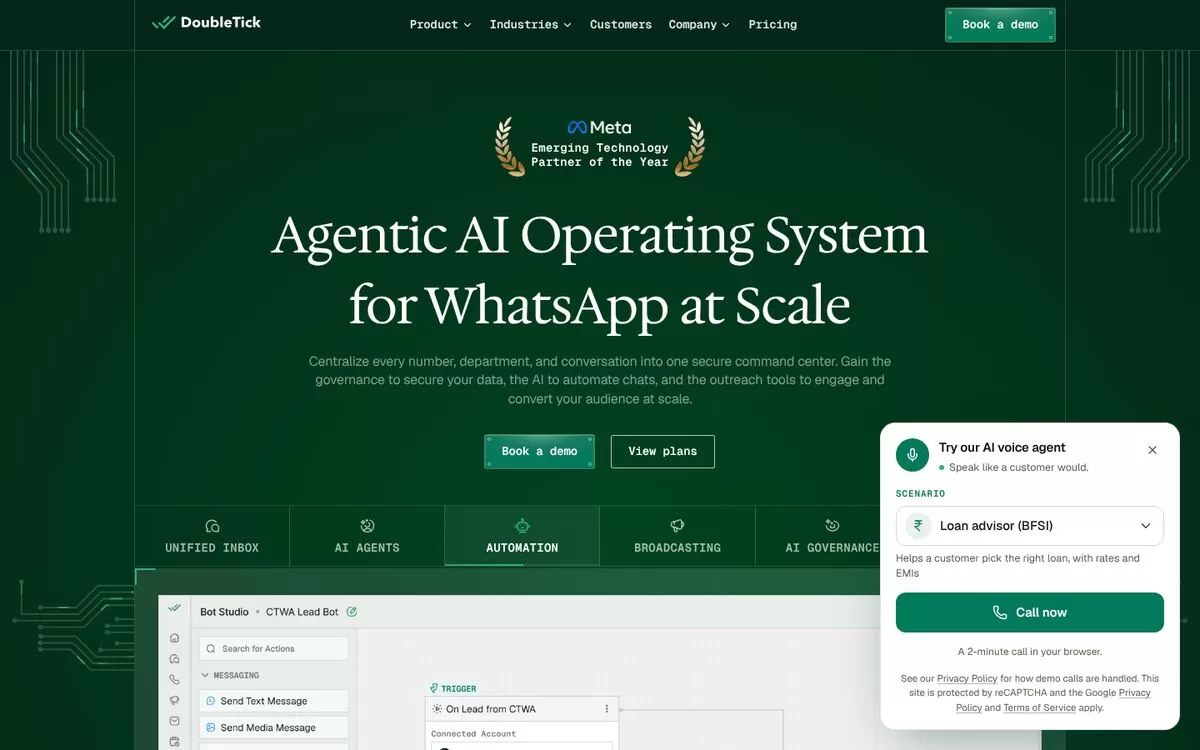Click the hero Book a demo button
Viewport: 1200px width, 750px height.
(540, 451)
